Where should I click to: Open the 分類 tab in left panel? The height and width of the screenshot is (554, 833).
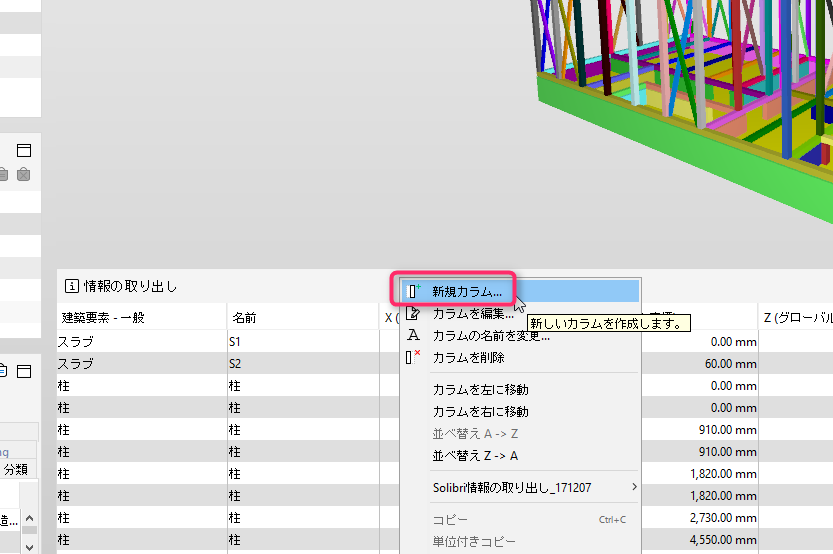click(16, 470)
